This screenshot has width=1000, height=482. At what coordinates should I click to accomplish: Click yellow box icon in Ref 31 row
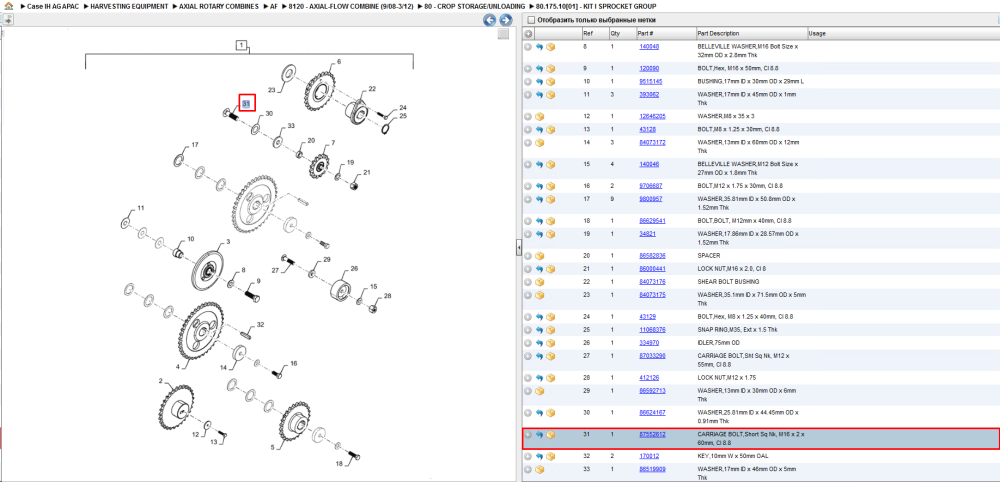pos(550,435)
